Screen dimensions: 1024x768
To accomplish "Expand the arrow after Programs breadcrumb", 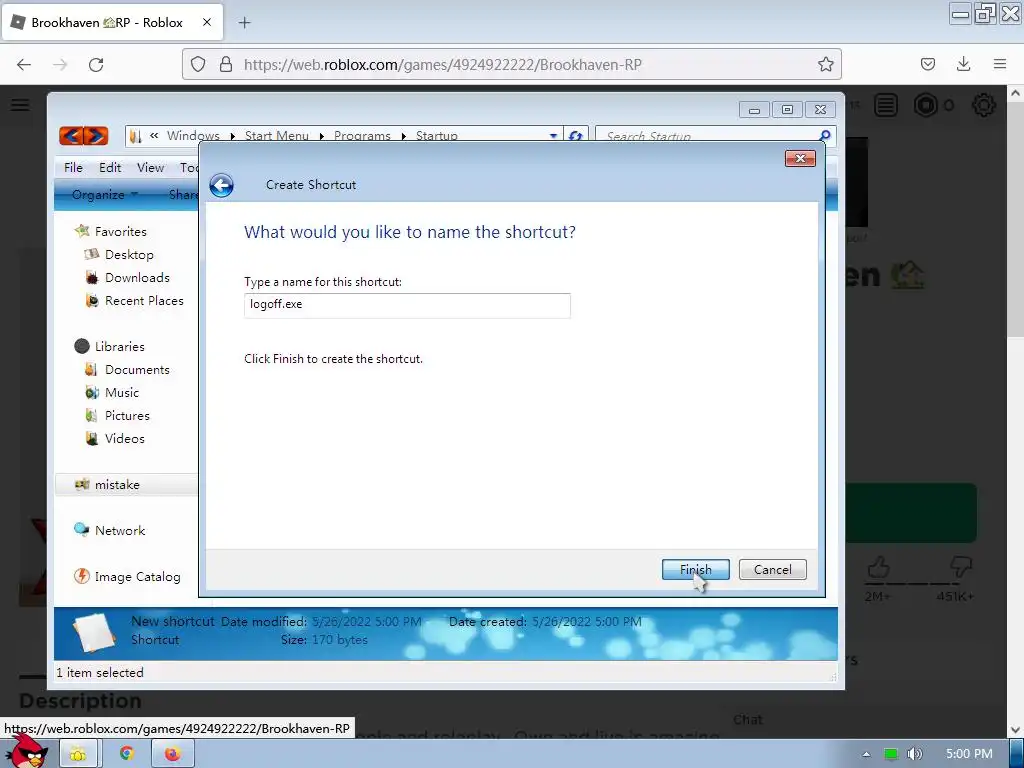I will point(404,136).
